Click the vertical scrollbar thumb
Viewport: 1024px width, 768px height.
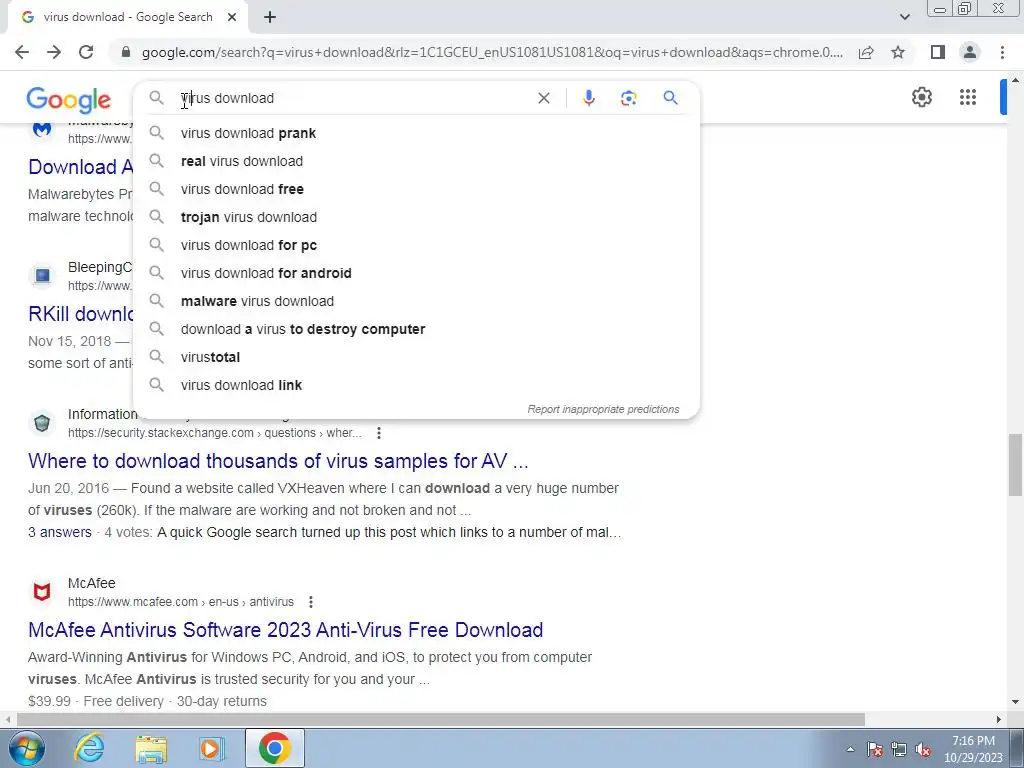click(x=1015, y=465)
